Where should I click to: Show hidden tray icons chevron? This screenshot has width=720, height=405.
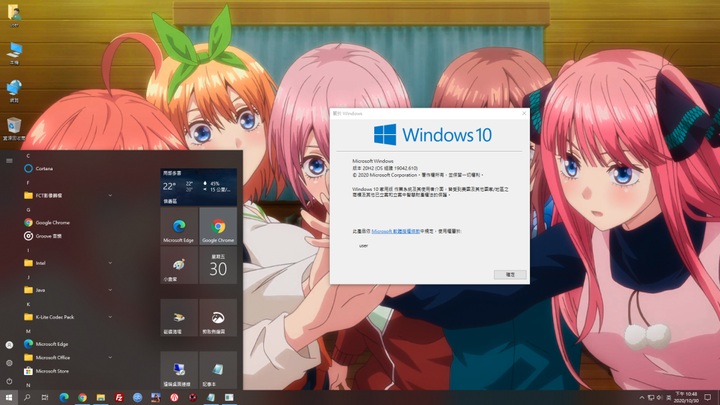coord(641,398)
